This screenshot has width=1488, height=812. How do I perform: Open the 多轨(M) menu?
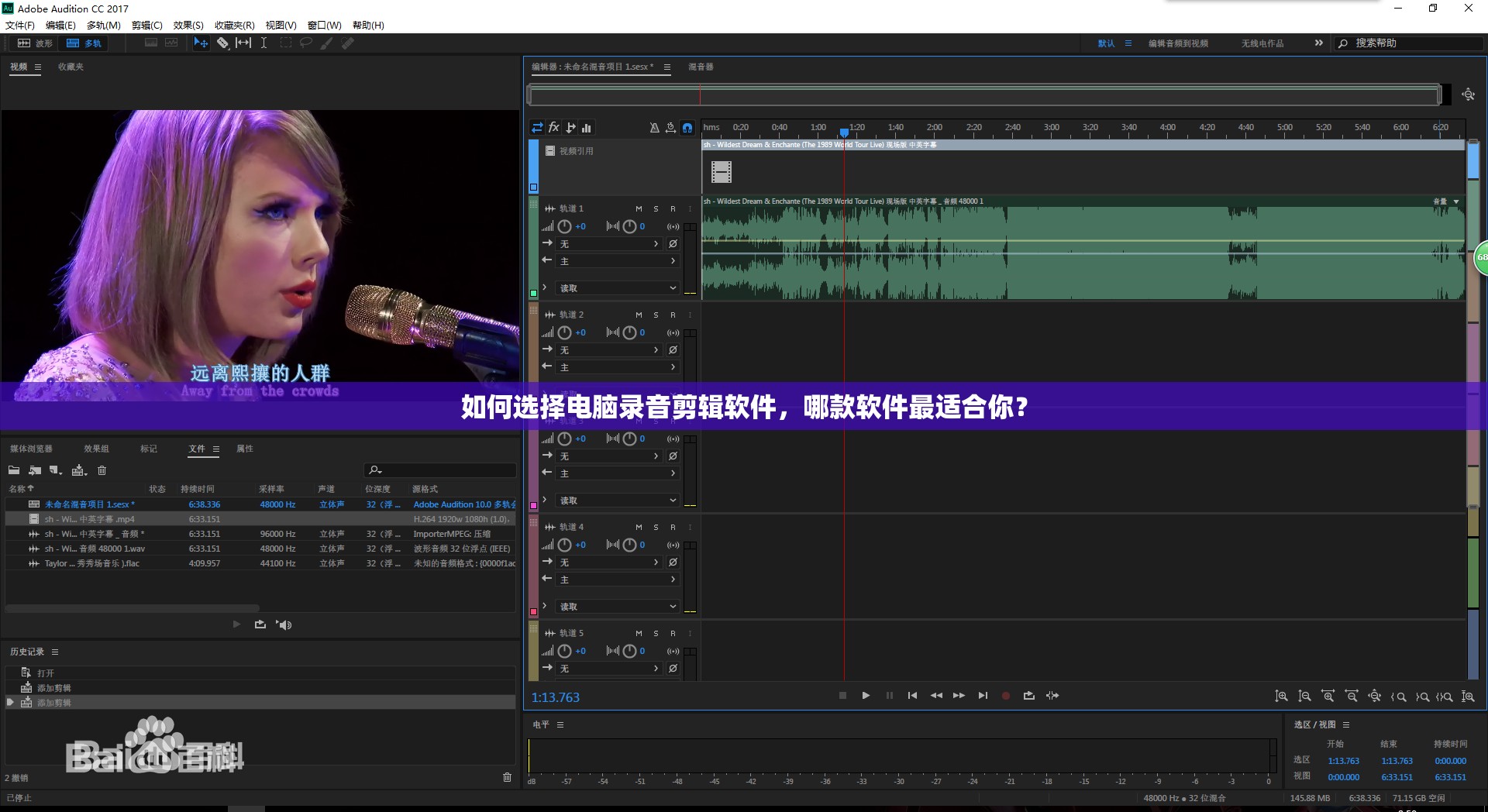(103, 26)
